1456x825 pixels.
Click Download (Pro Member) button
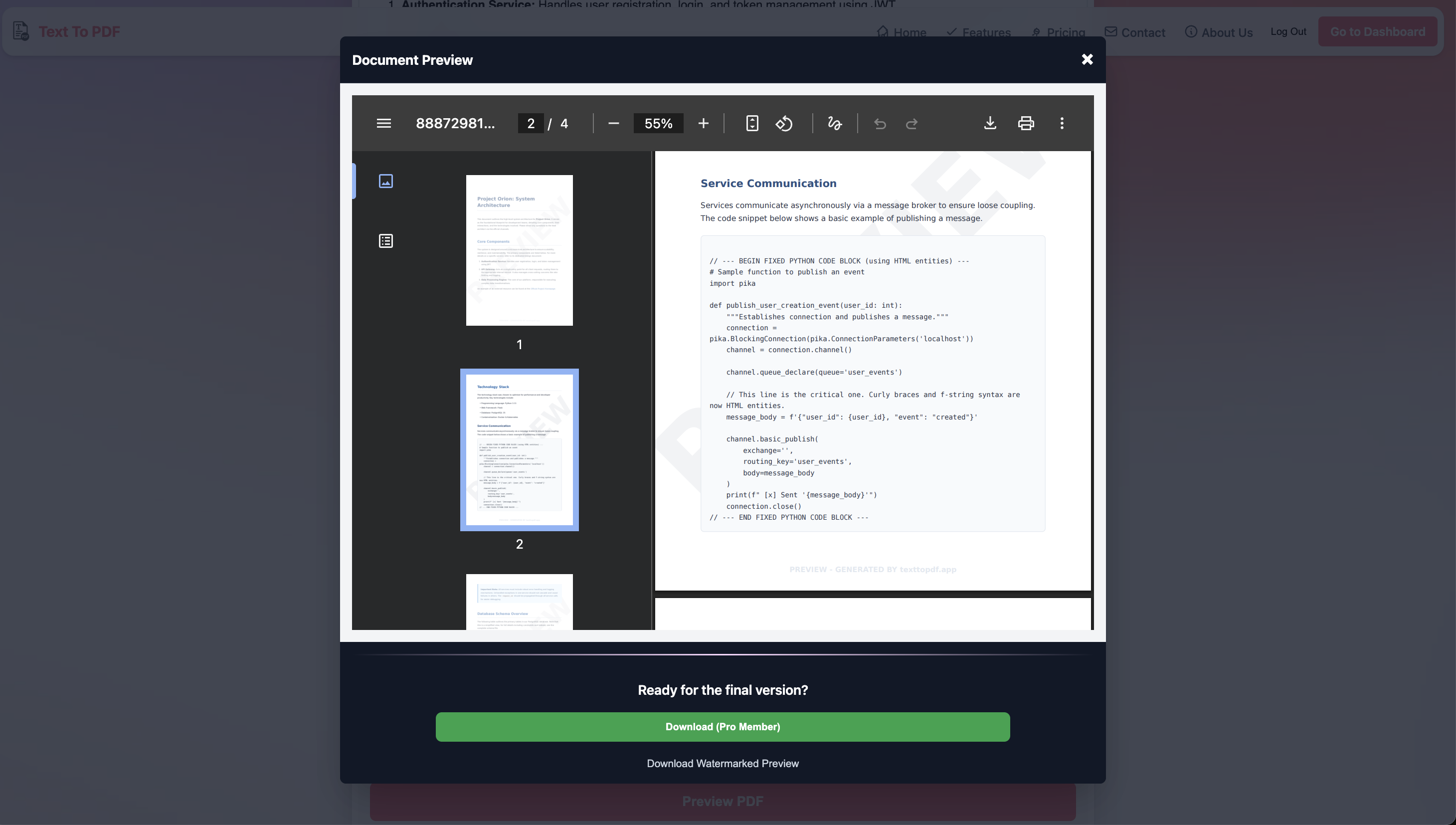point(723,727)
